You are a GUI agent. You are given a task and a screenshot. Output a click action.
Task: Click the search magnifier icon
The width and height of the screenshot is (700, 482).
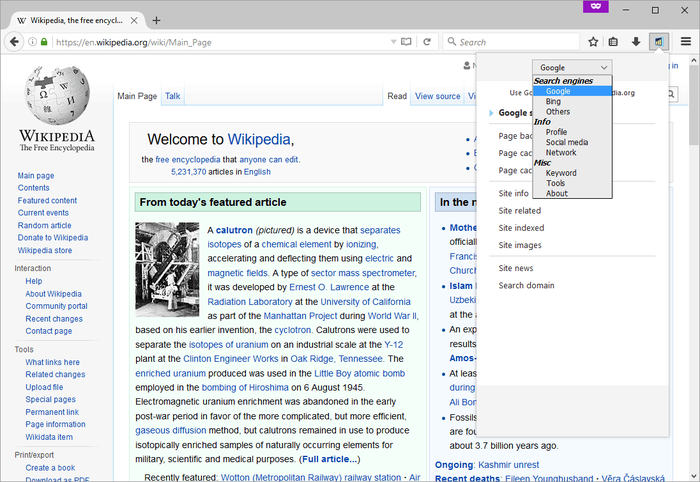tap(452, 42)
